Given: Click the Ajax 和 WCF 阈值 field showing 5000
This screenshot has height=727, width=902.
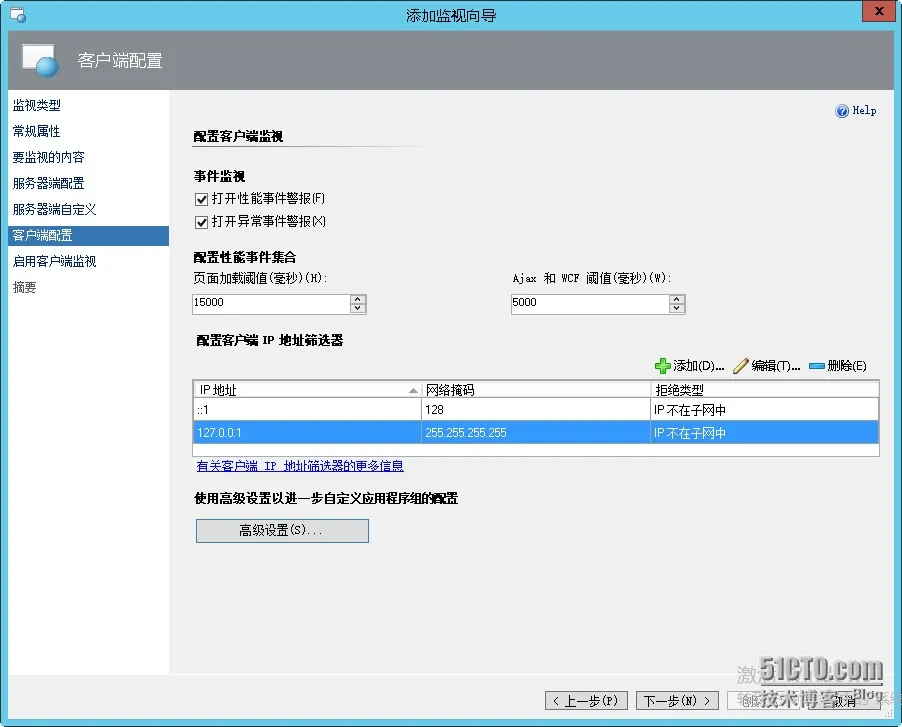Looking at the screenshot, I should click(x=591, y=303).
